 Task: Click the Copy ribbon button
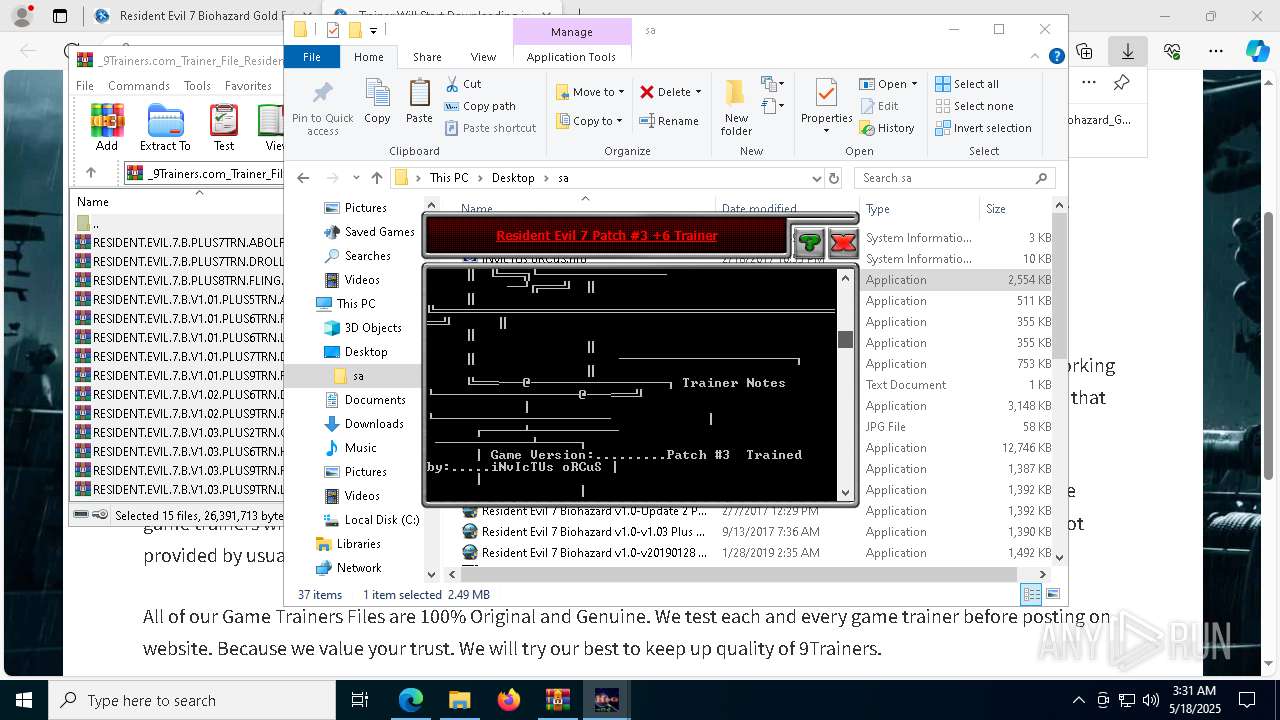(377, 102)
